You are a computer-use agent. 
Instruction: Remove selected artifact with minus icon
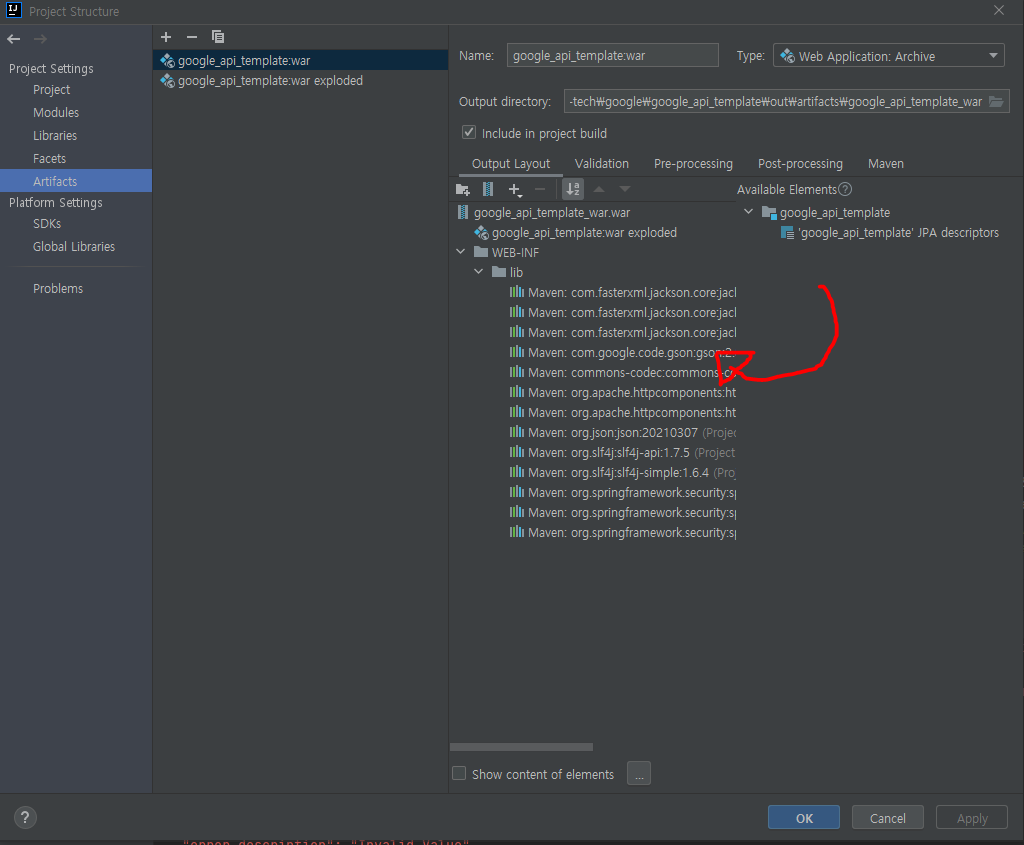pos(192,37)
